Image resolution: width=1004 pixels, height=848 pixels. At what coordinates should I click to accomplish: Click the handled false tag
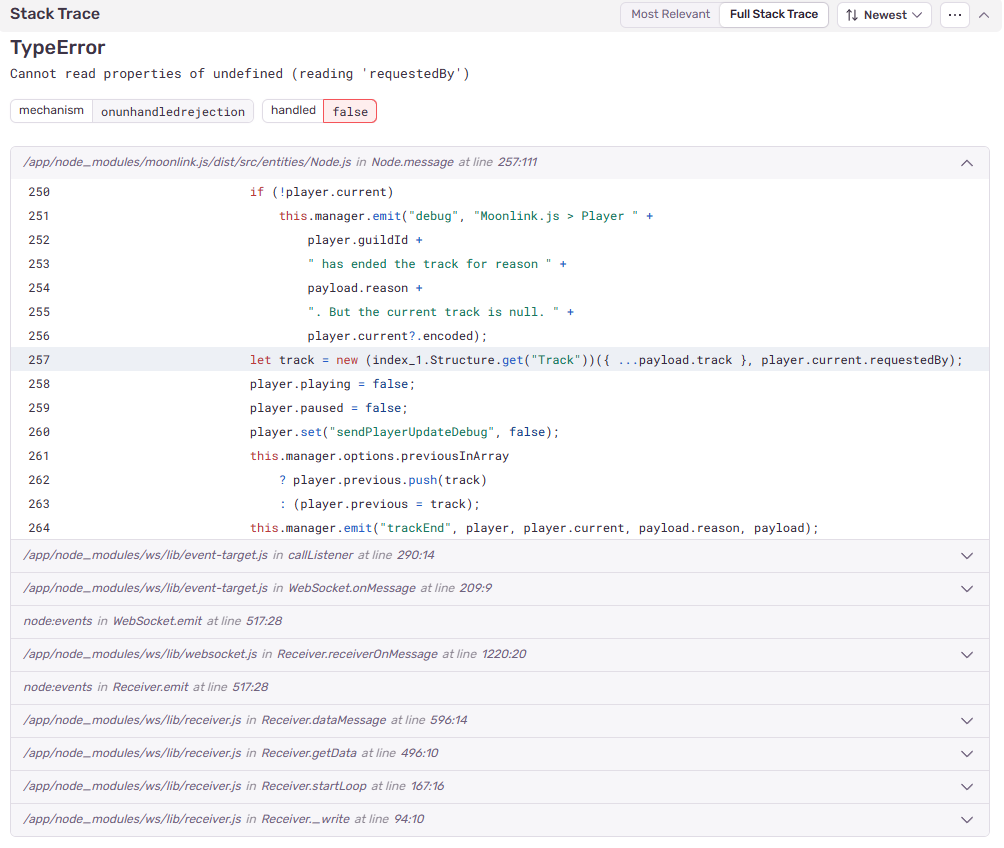pyautogui.click(x=349, y=111)
